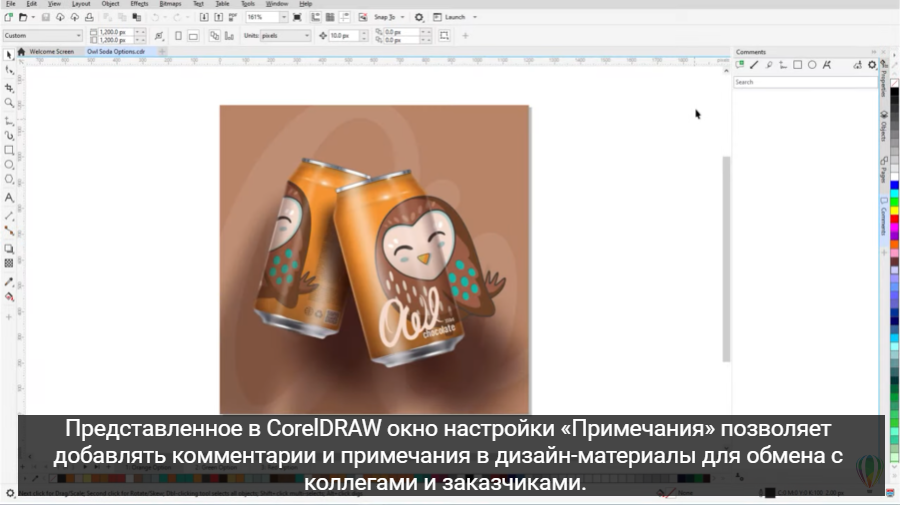900x505 pixels.
Task: Click the vertical scrollbar of the canvas
Action: 726,259
